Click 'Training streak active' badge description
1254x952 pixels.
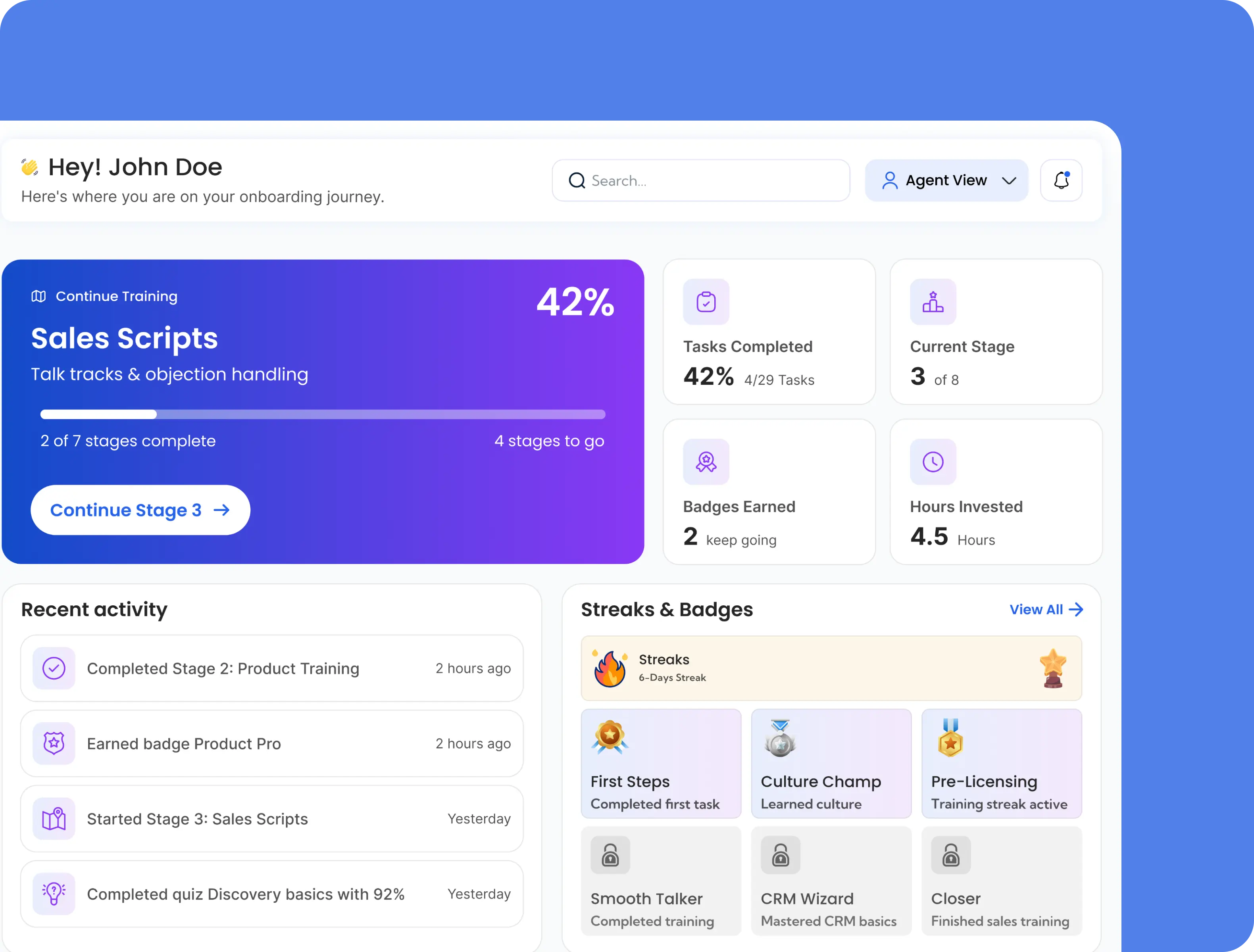click(x=999, y=804)
